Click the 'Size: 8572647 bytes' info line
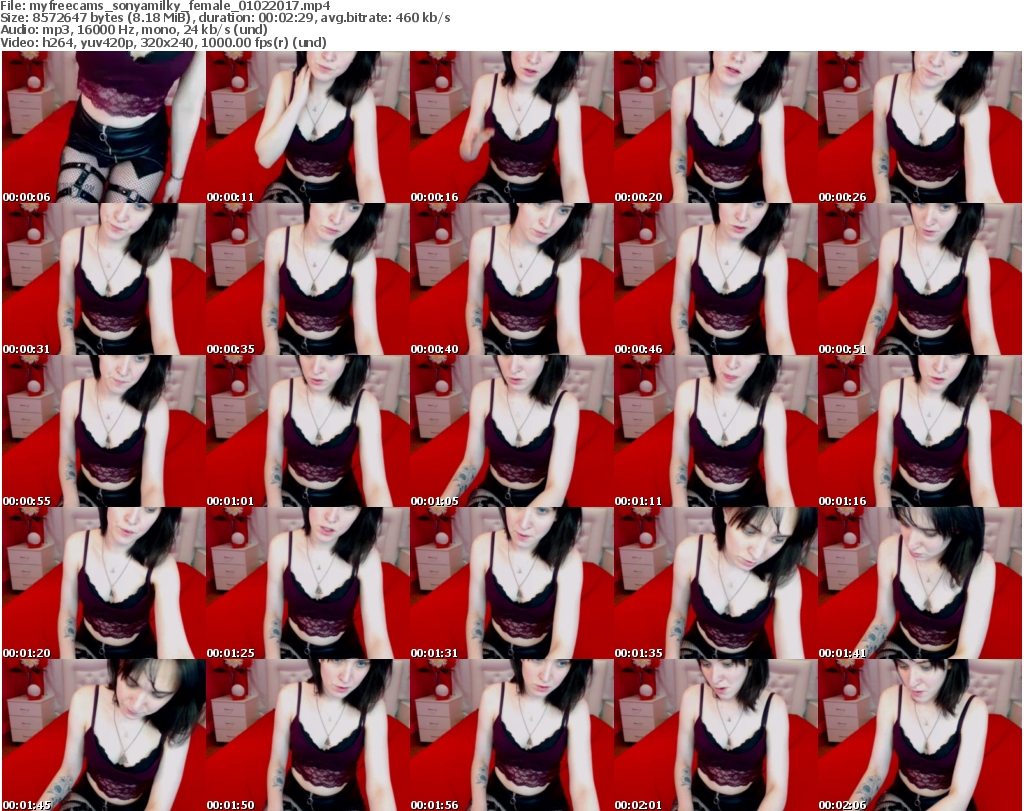 (x=225, y=18)
